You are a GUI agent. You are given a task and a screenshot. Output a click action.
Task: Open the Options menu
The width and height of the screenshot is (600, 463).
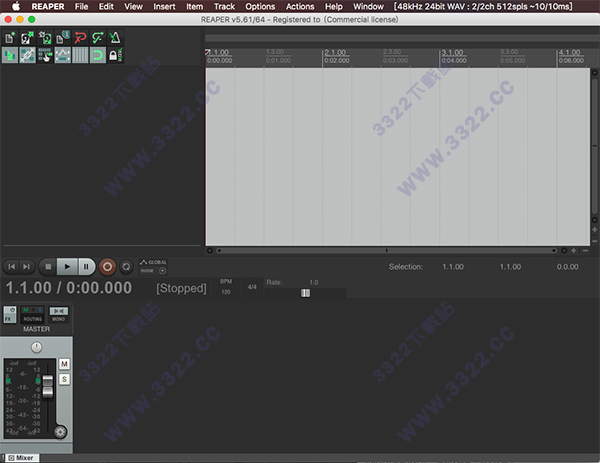(260, 7)
